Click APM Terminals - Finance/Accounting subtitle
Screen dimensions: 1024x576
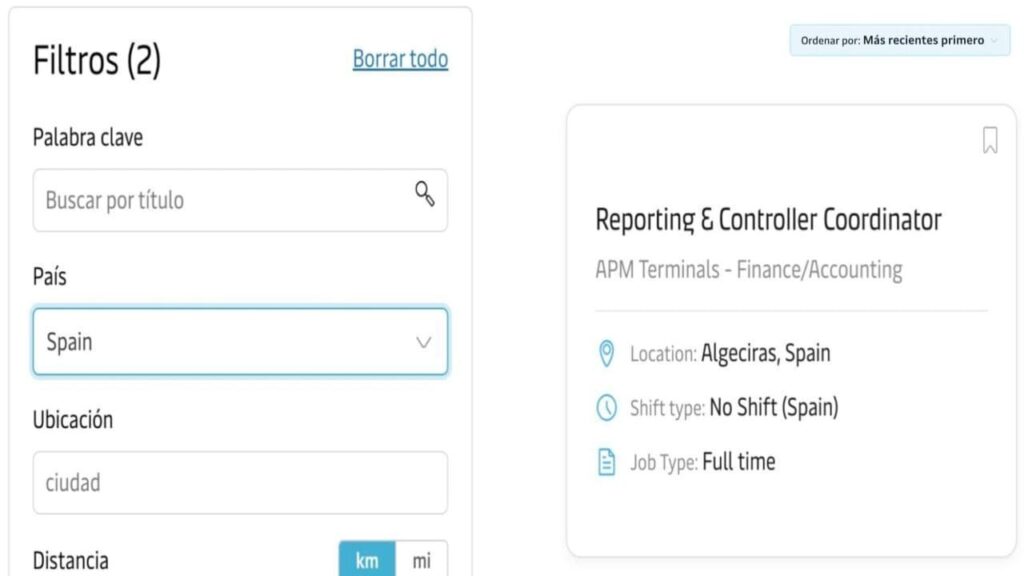click(x=748, y=270)
